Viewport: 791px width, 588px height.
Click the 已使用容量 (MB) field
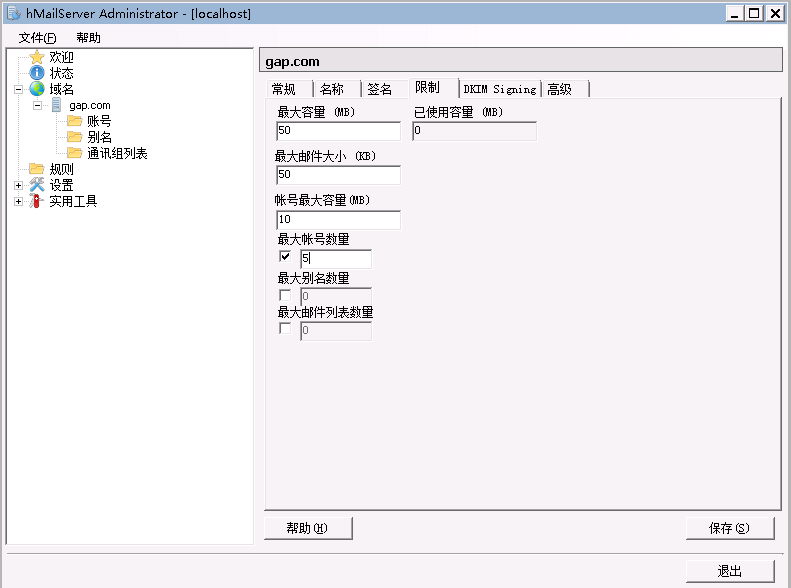474,131
